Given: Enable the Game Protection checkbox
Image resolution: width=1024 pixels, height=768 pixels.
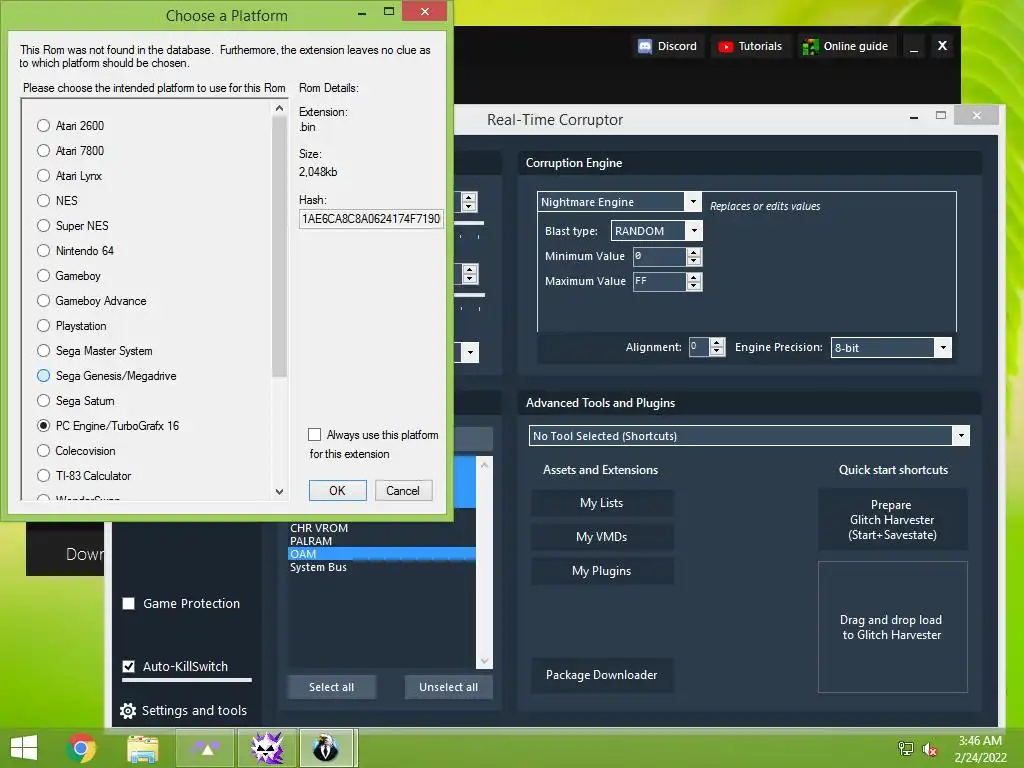Looking at the screenshot, I should click(129, 603).
